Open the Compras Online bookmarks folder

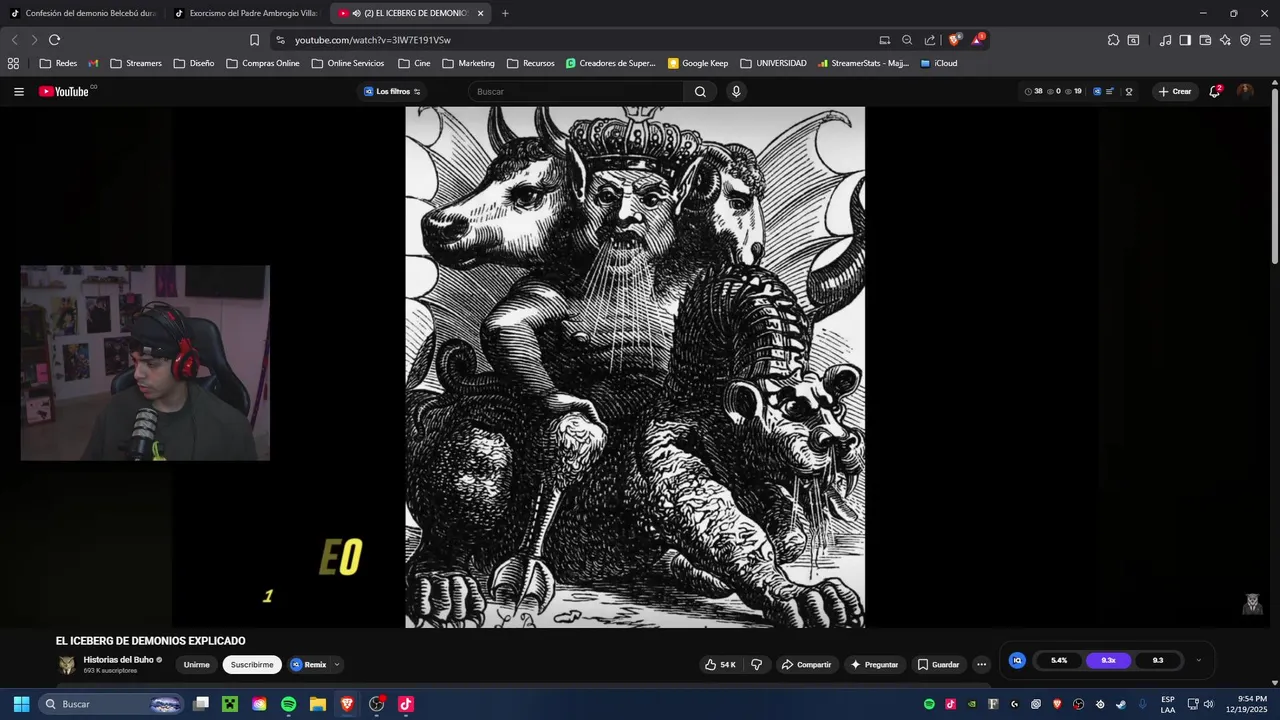(x=263, y=63)
